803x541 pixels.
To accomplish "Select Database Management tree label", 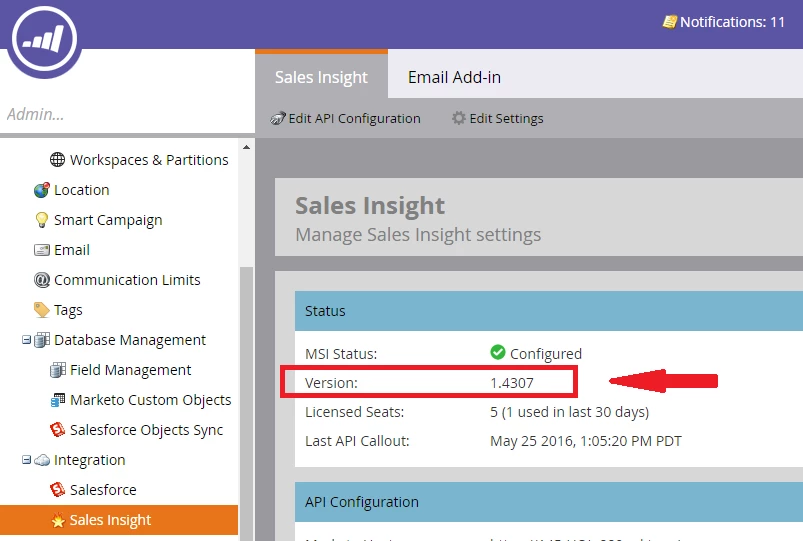I will click(130, 340).
